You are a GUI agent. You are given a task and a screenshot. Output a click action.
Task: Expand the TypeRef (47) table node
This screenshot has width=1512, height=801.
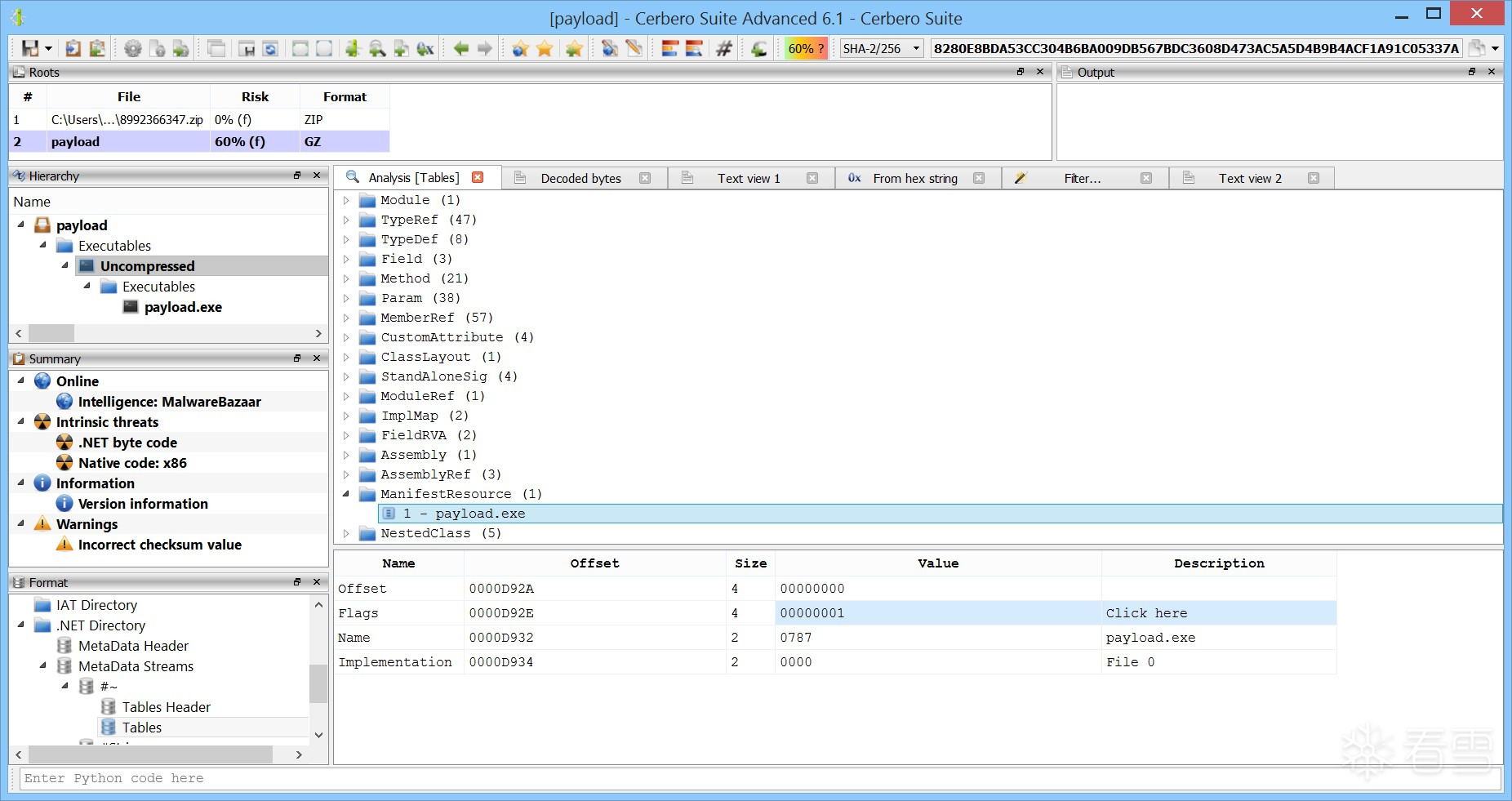[x=346, y=220]
